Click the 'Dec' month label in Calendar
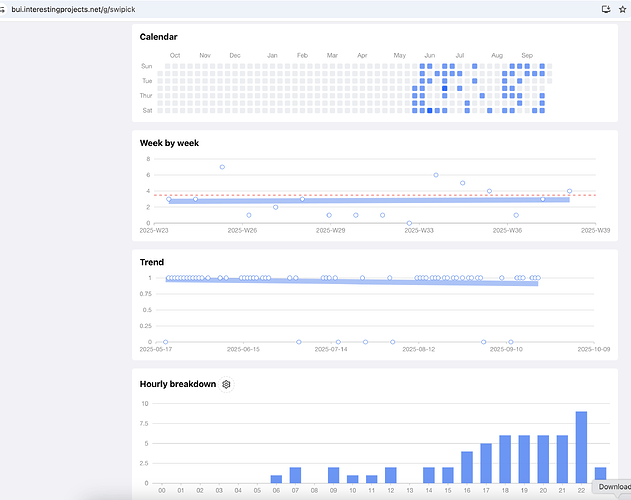The width and height of the screenshot is (631, 500). 235,56
